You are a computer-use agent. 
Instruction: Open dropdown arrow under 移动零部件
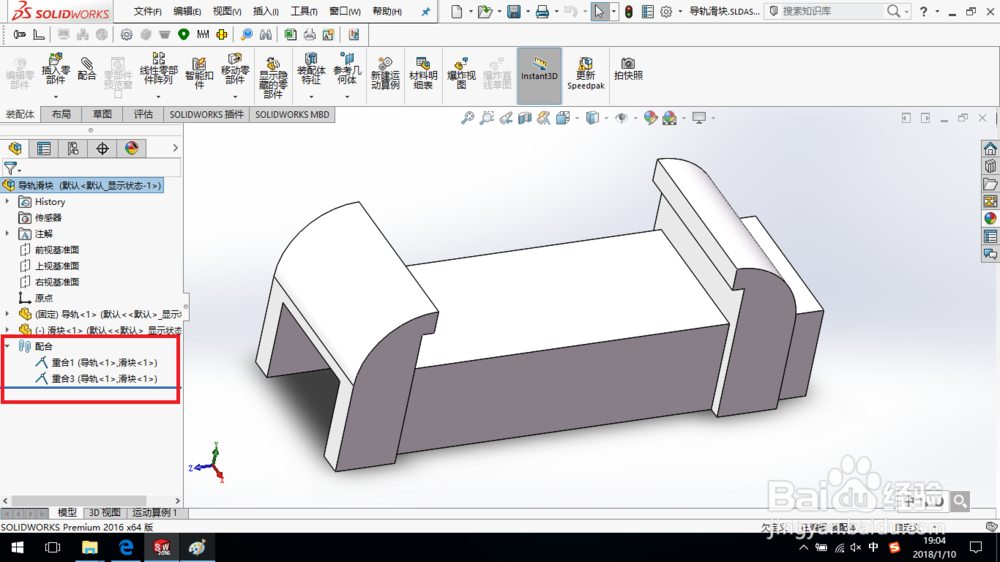pyautogui.click(x=235, y=97)
